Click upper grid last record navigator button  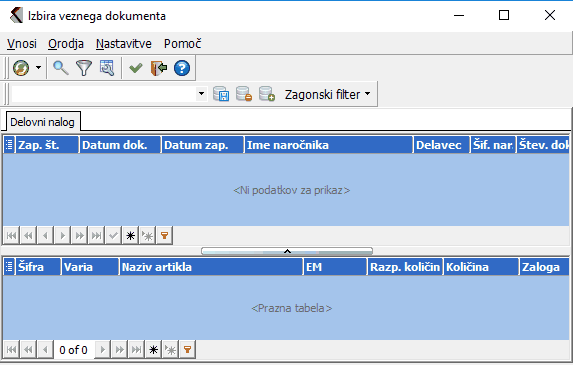(96, 235)
